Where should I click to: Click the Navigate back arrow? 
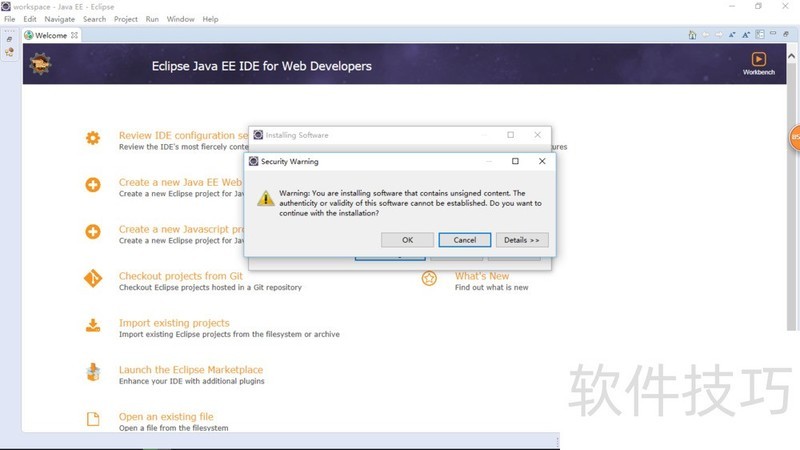[706, 35]
